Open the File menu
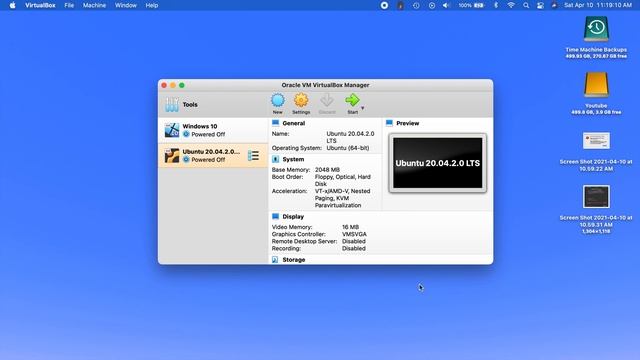Screen dimensions: 640x360 tap(69, 5)
